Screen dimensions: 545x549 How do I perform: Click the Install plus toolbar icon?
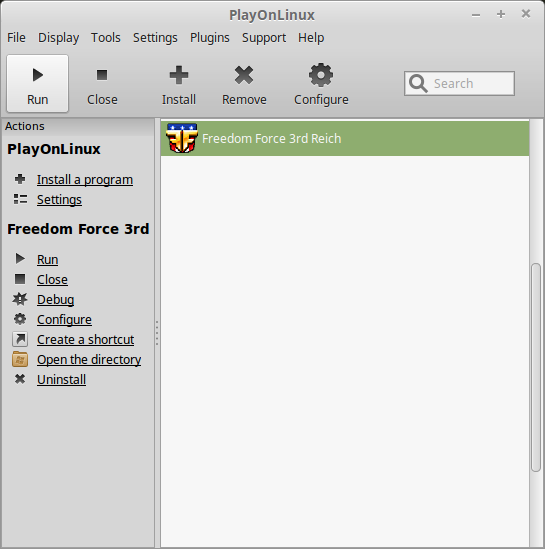pyautogui.click(x=179, y=75)
